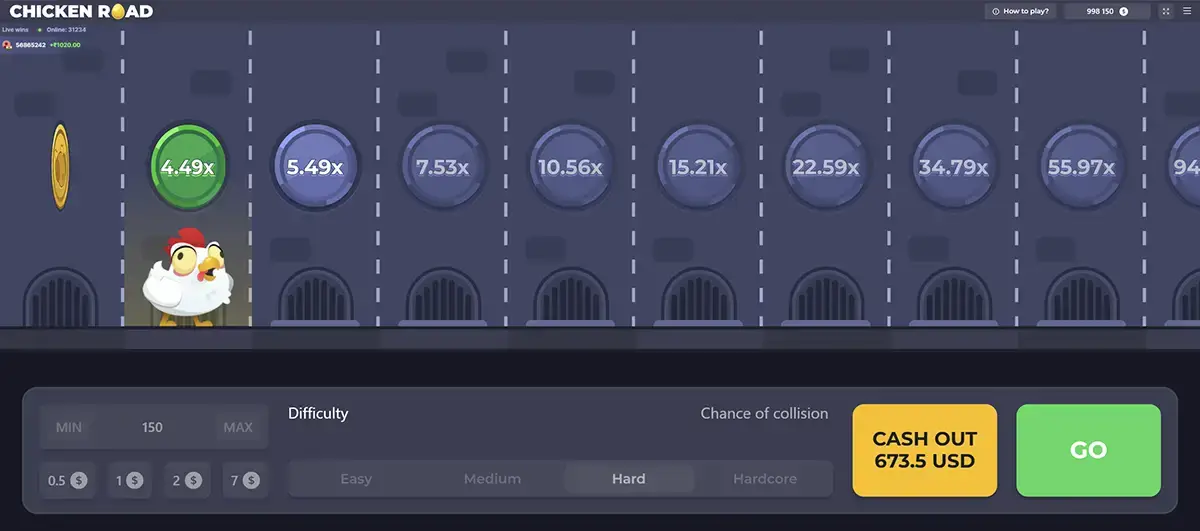
Task: Choose the 1 $ quick bet chip
Action: (x=129, y=481)
